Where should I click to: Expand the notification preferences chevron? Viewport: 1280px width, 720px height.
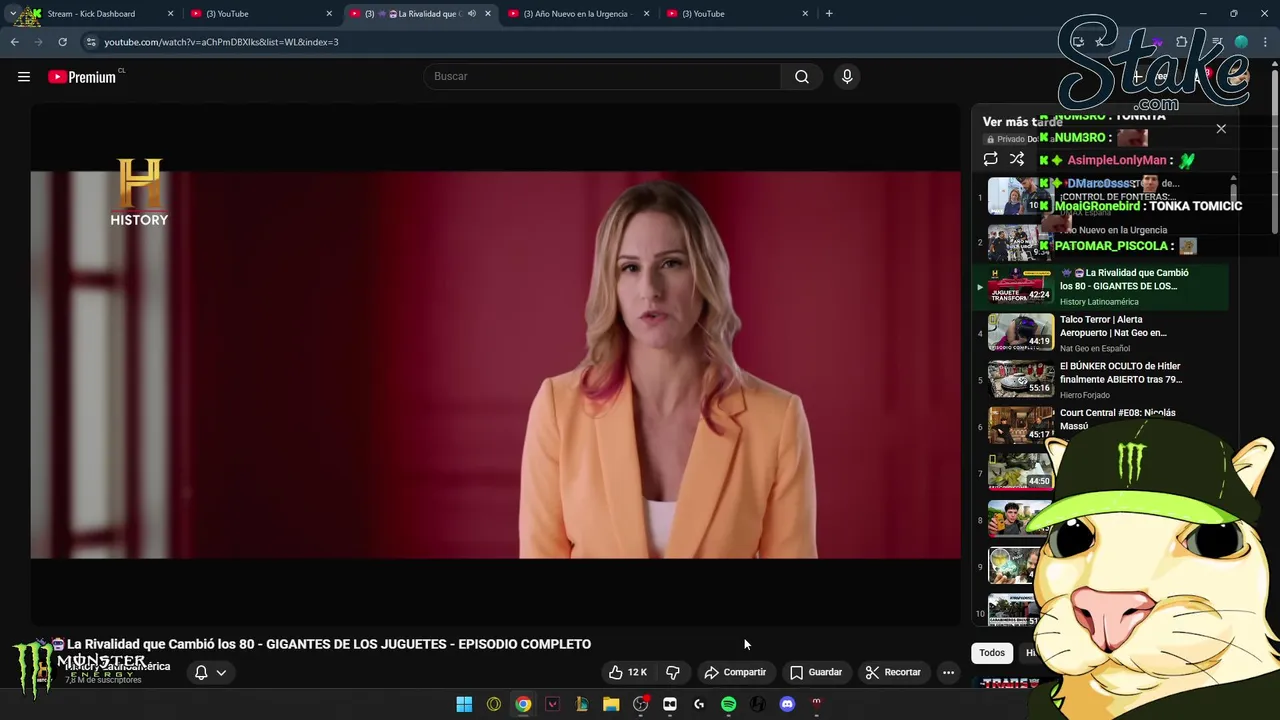[221, 672]
